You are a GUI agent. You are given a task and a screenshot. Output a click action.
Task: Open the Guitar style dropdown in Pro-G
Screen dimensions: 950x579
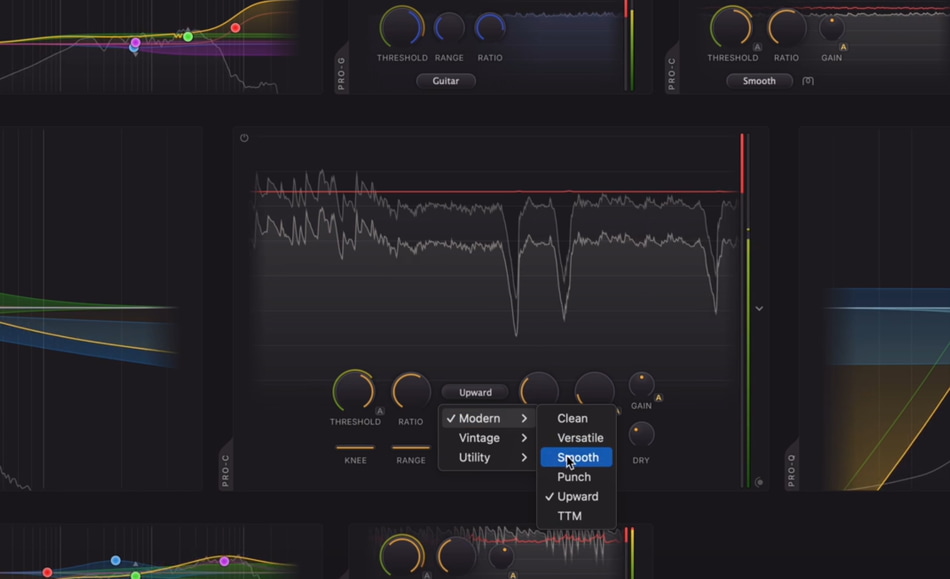pyautogui.click(x=446, y=81)
